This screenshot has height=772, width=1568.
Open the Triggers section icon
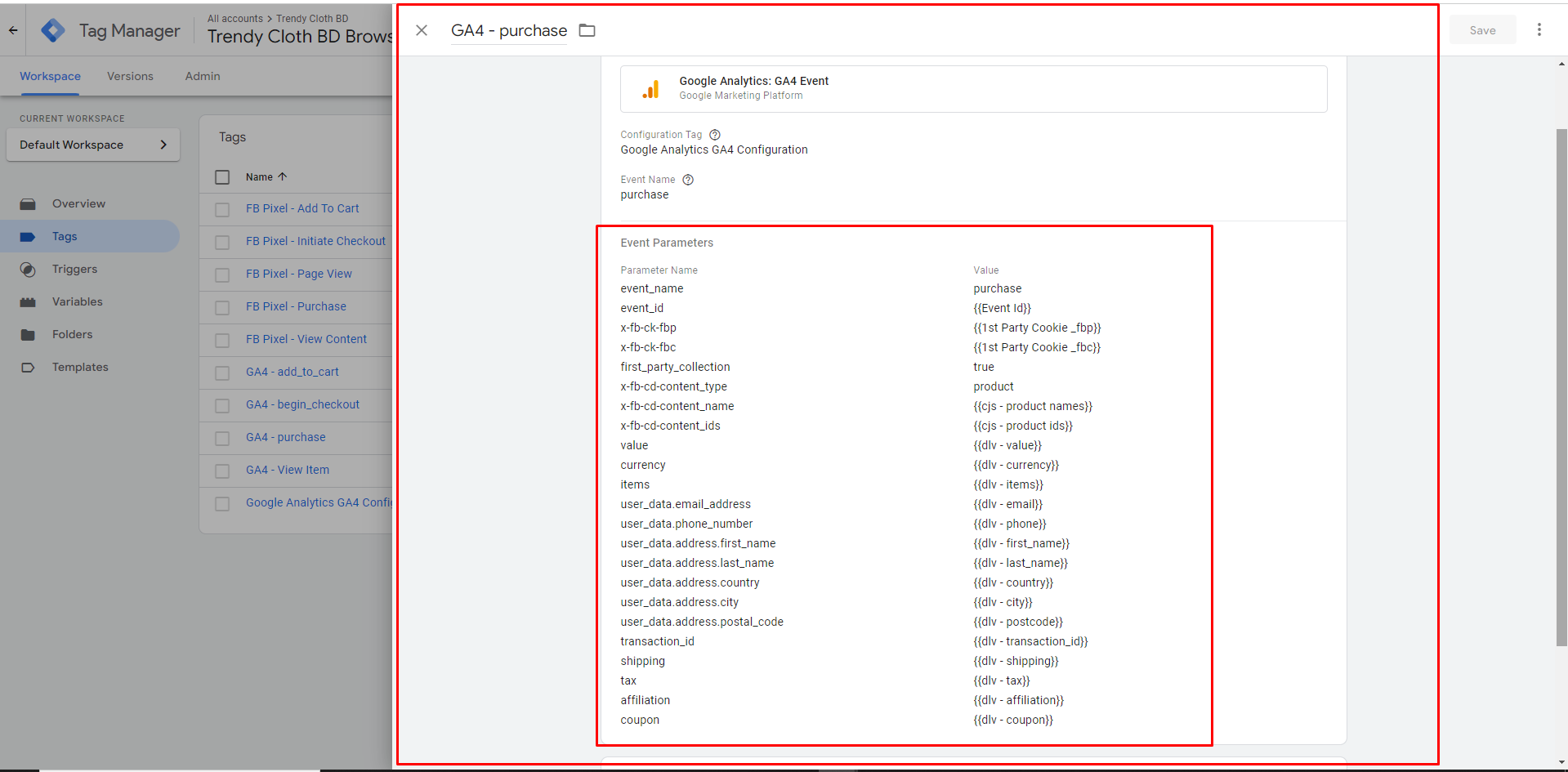(x=28, y=269)
